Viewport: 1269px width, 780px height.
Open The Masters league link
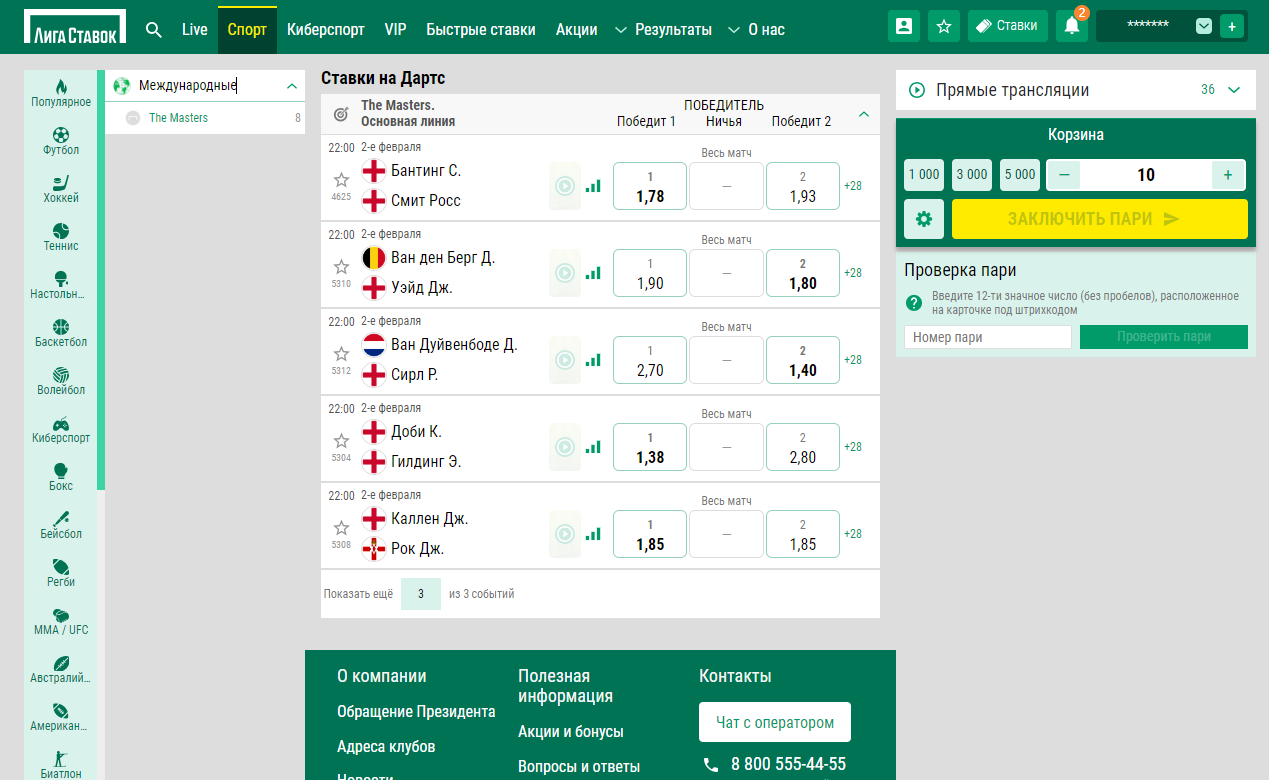pyautogui.click(x=178, y=118)
